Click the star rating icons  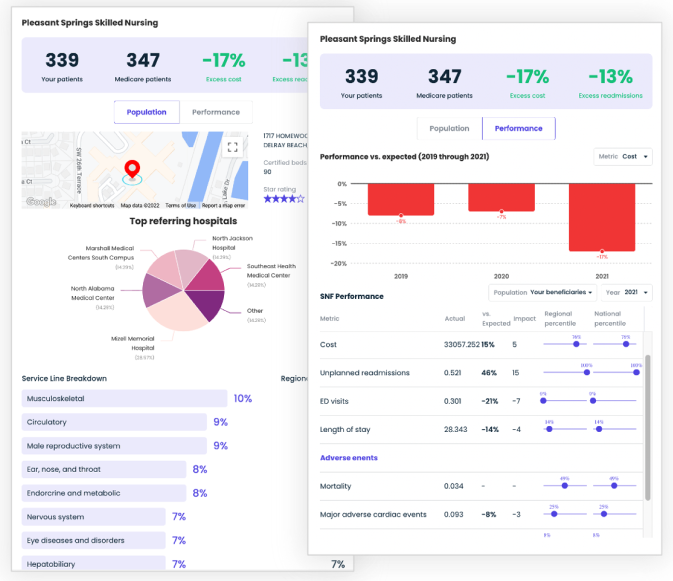(x=284, y=199)
